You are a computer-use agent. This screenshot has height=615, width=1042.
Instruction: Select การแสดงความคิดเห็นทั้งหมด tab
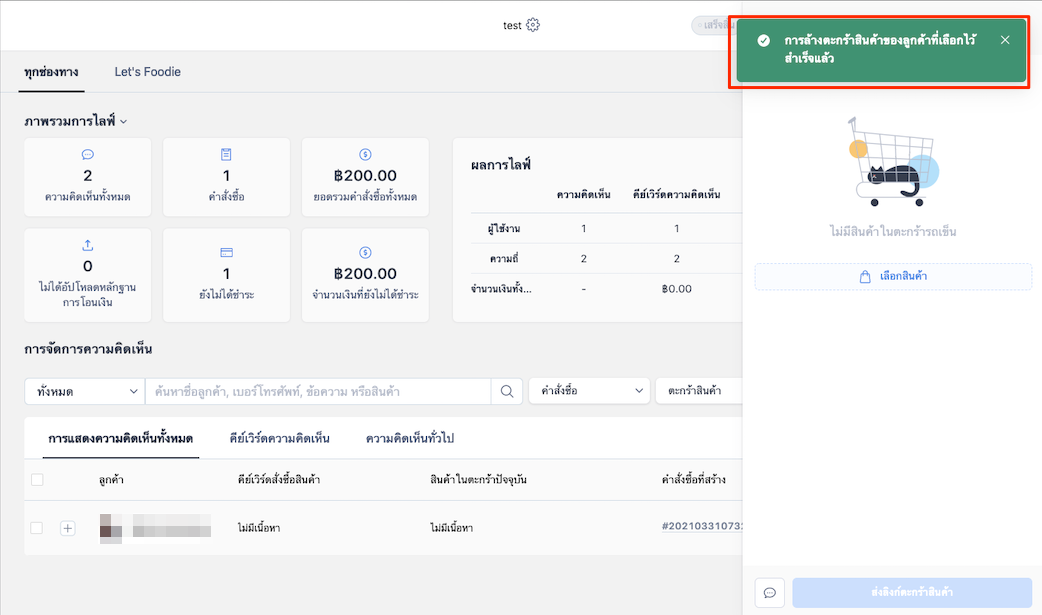coord(121,439)
